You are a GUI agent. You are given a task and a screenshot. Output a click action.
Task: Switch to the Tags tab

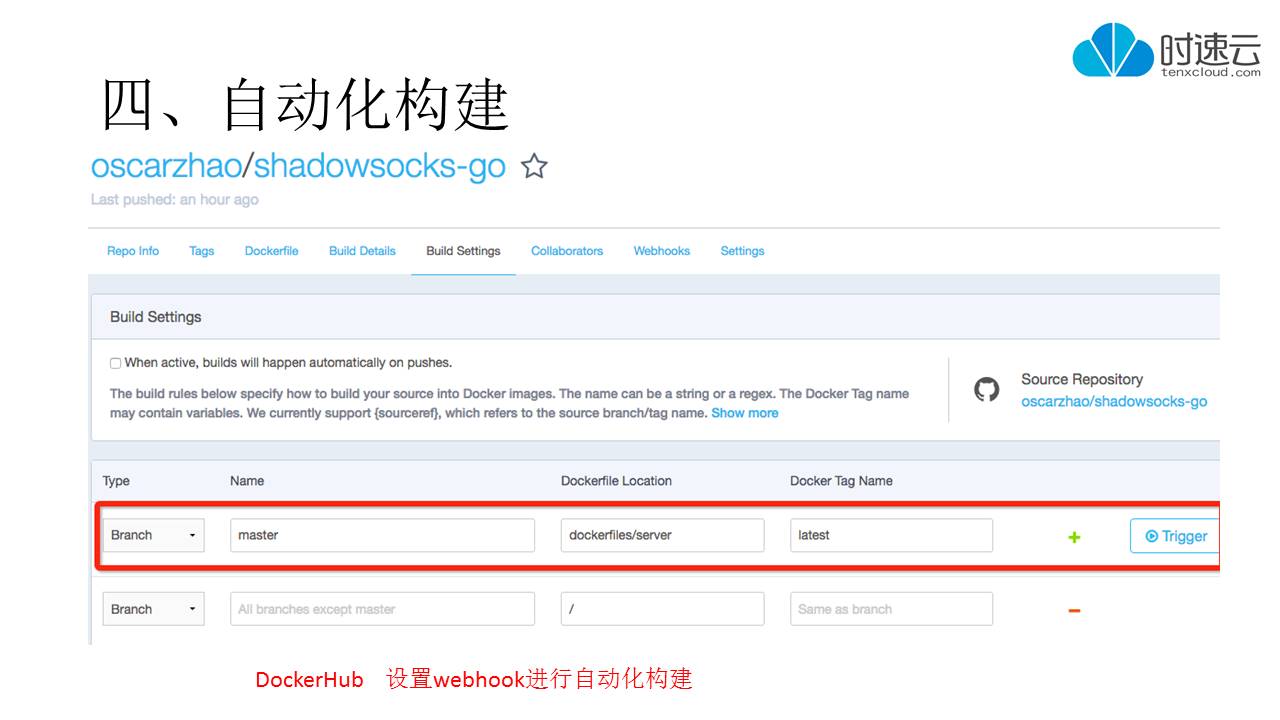[x=202, y=251]
